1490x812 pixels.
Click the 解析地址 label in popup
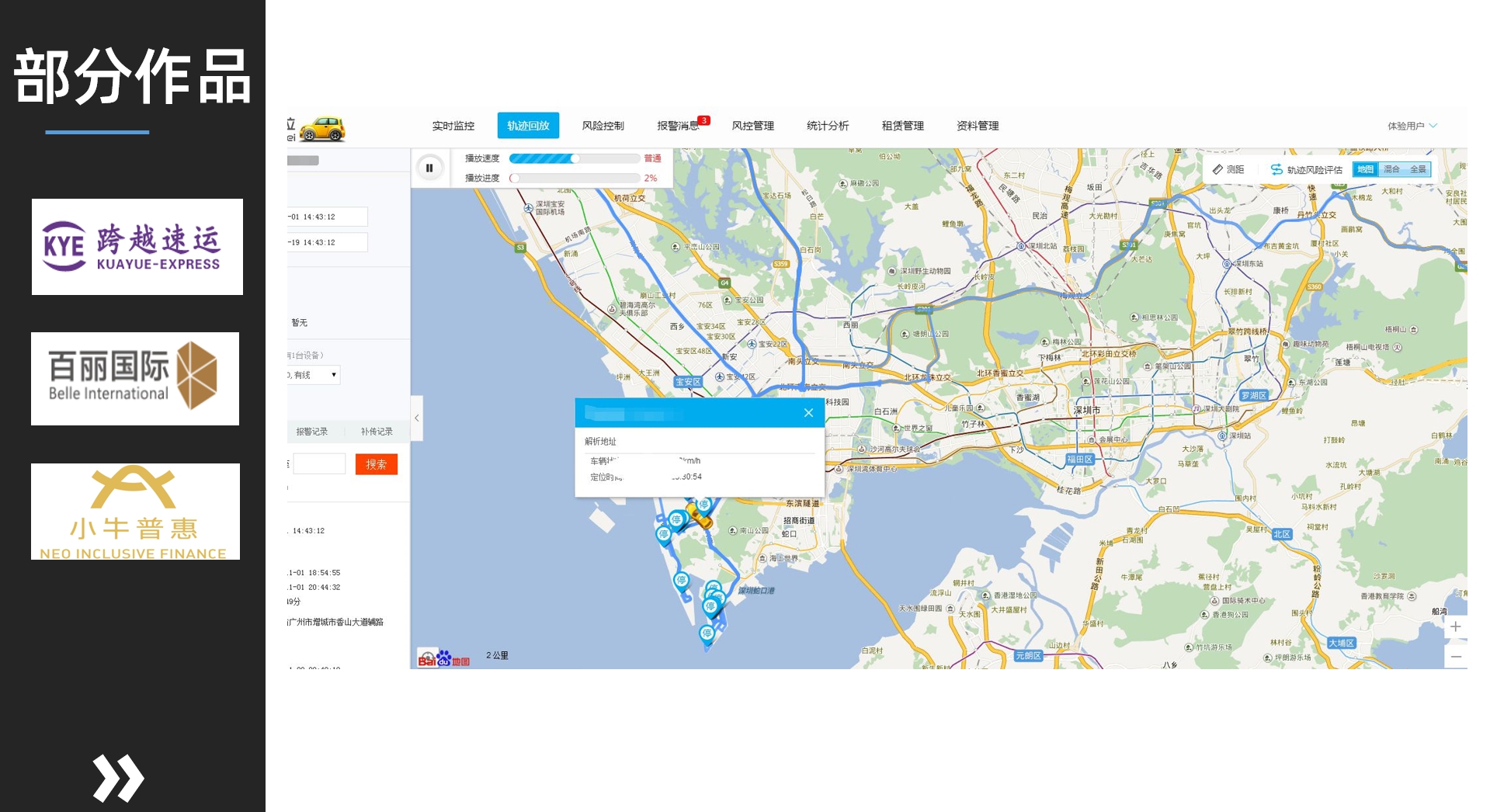tap(600, 442)
